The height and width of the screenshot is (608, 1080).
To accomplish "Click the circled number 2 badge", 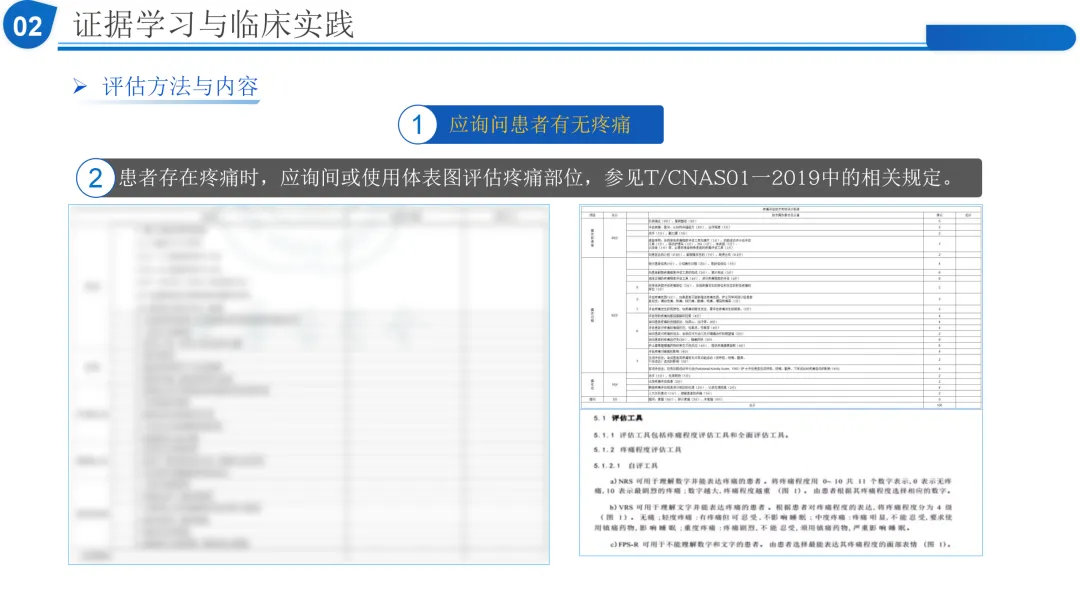I will pyautogui.click(x=95, y=178).
